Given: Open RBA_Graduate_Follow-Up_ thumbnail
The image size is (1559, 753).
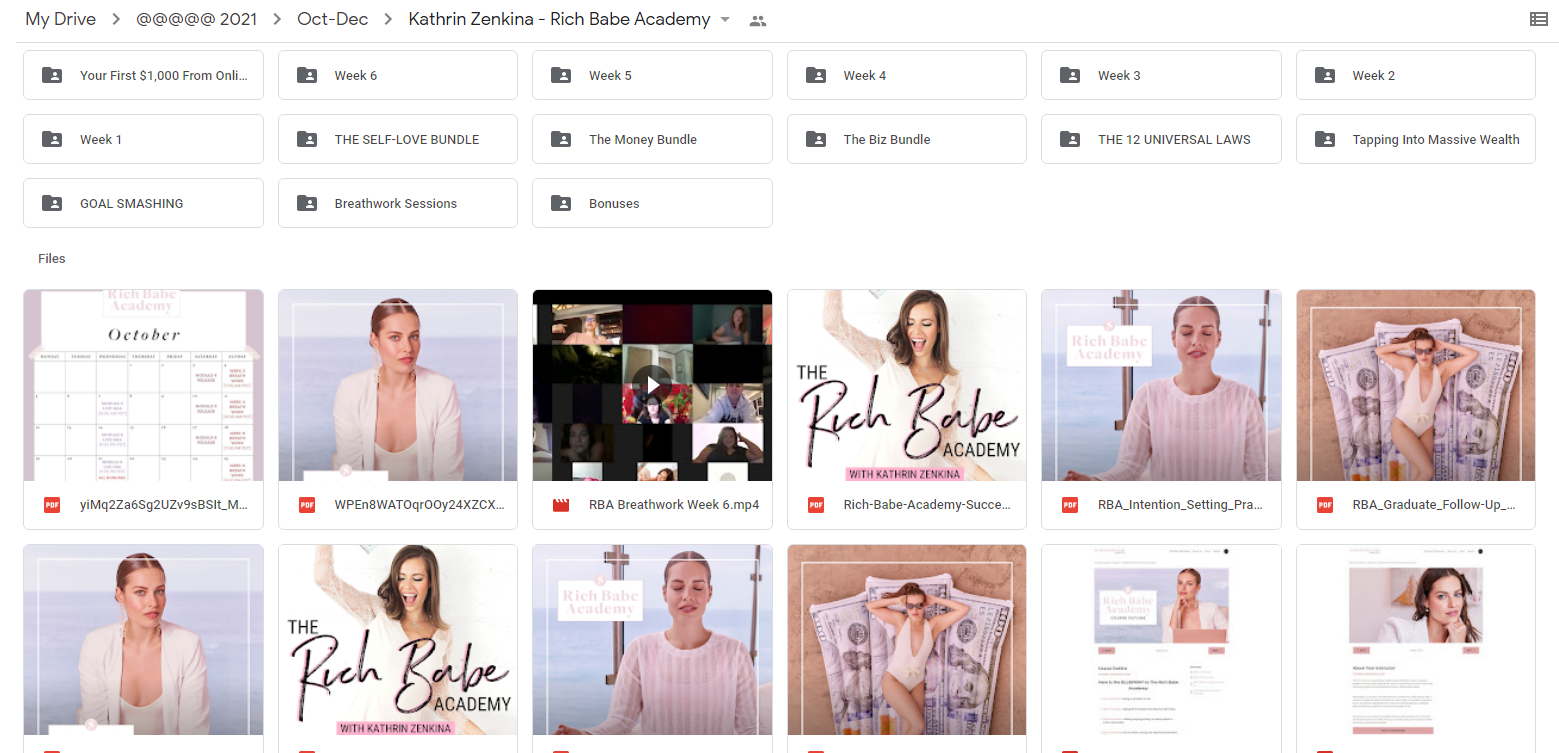Looking at the screenshot, I should coord(1416,385).
